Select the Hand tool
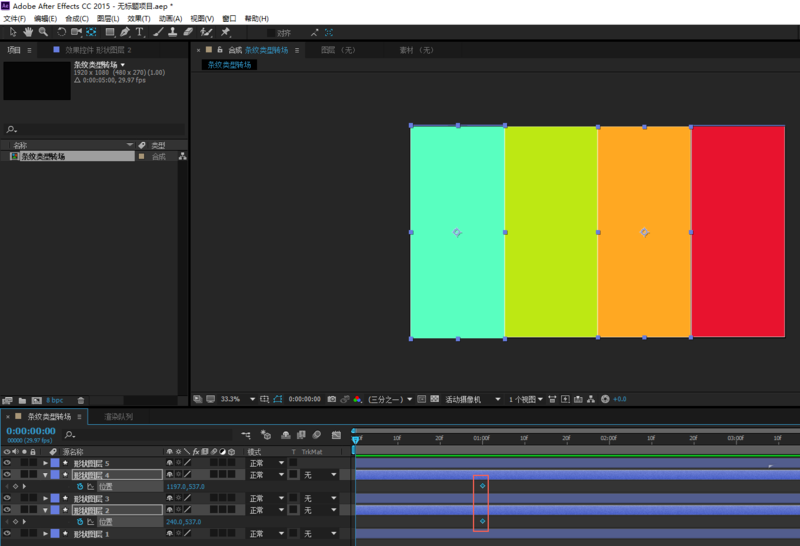800x546 pixels. tap(28, 32)
